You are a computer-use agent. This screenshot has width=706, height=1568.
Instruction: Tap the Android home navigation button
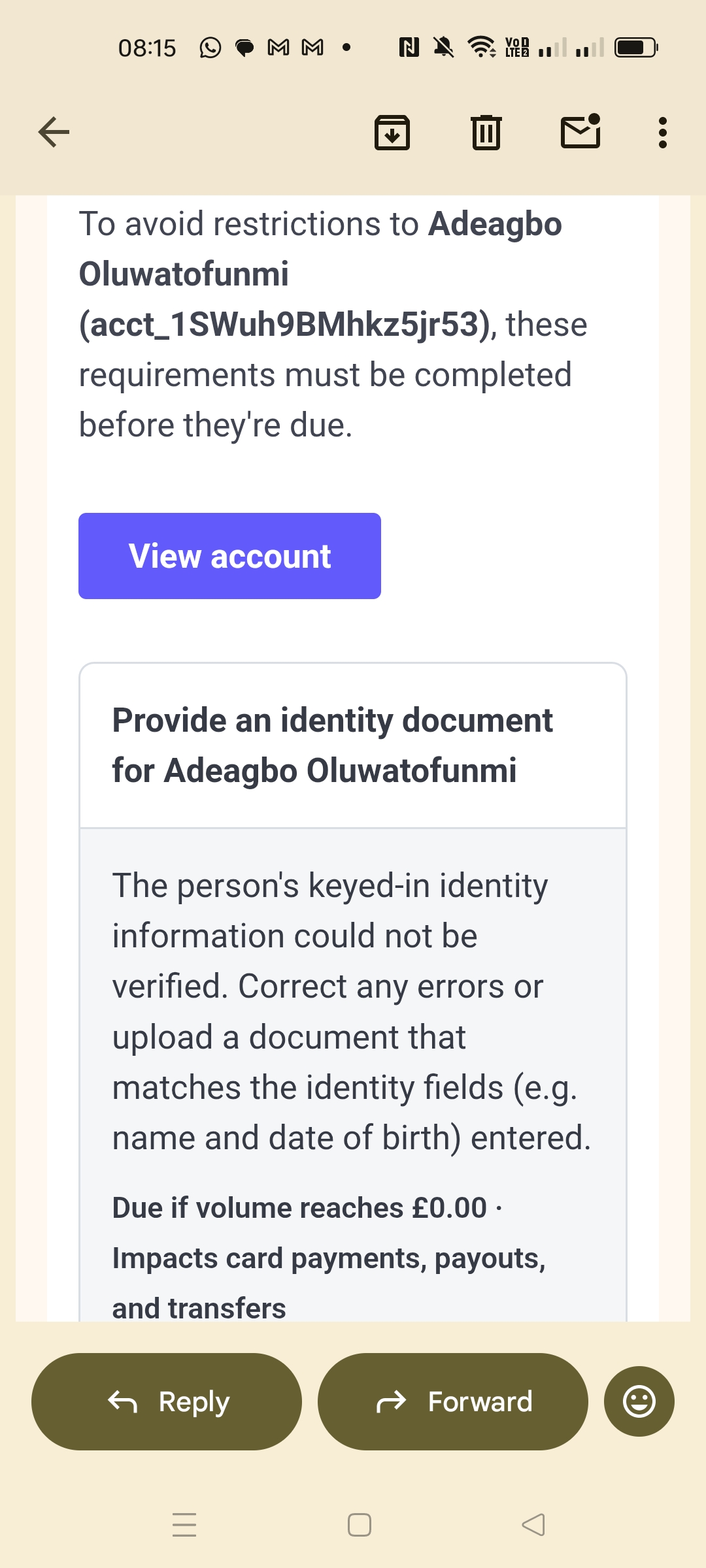click(x=360, y=1525)
